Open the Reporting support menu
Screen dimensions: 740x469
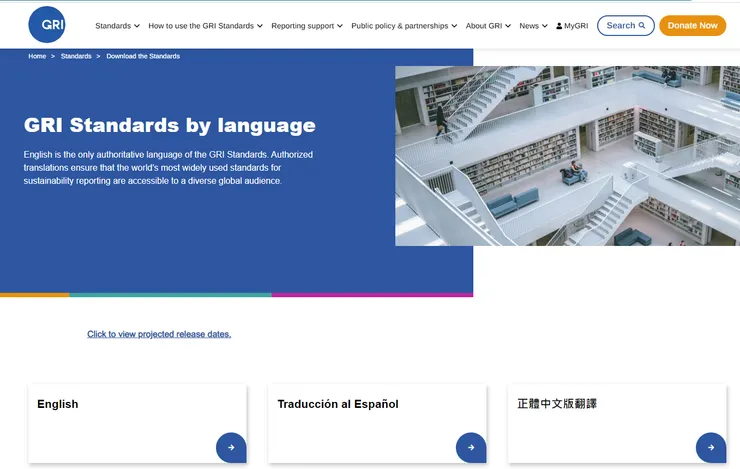click(x=303, y=26)
